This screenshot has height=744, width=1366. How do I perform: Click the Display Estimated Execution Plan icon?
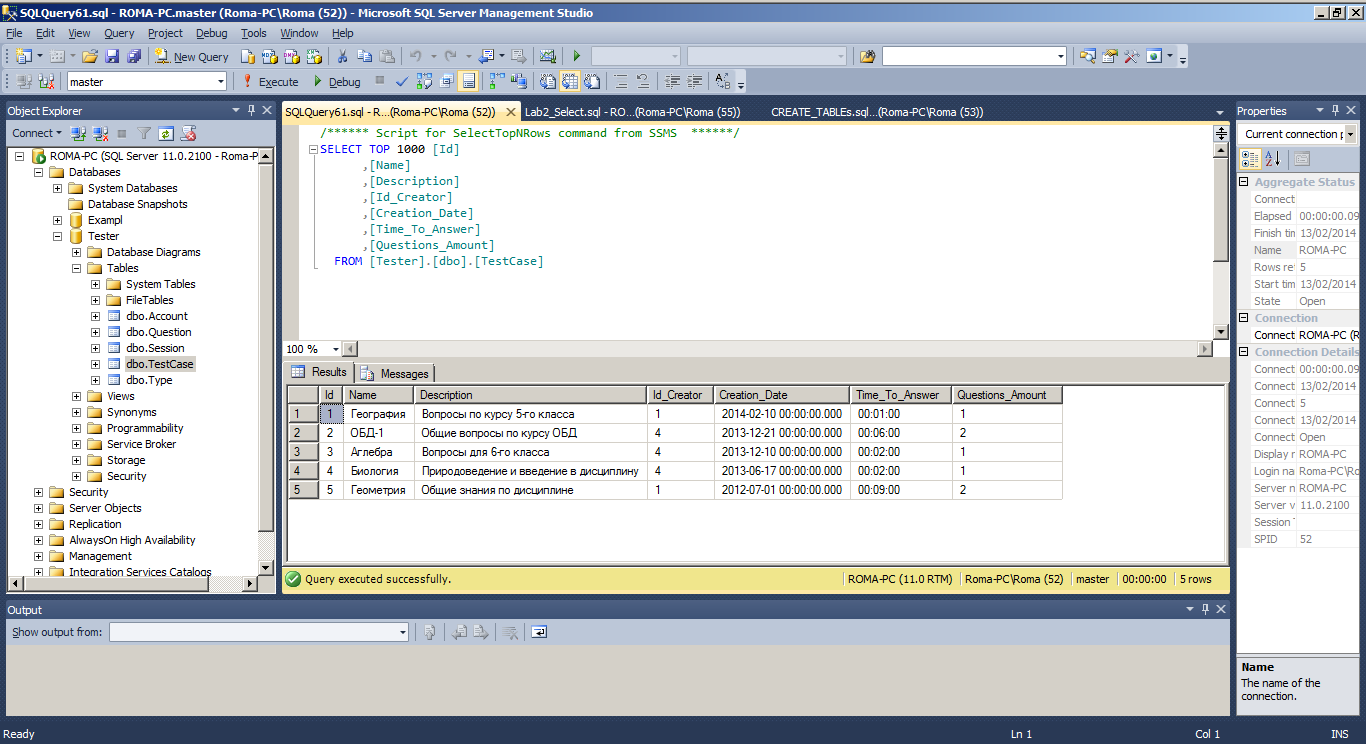pyautogui.click(x=424, y=81)
